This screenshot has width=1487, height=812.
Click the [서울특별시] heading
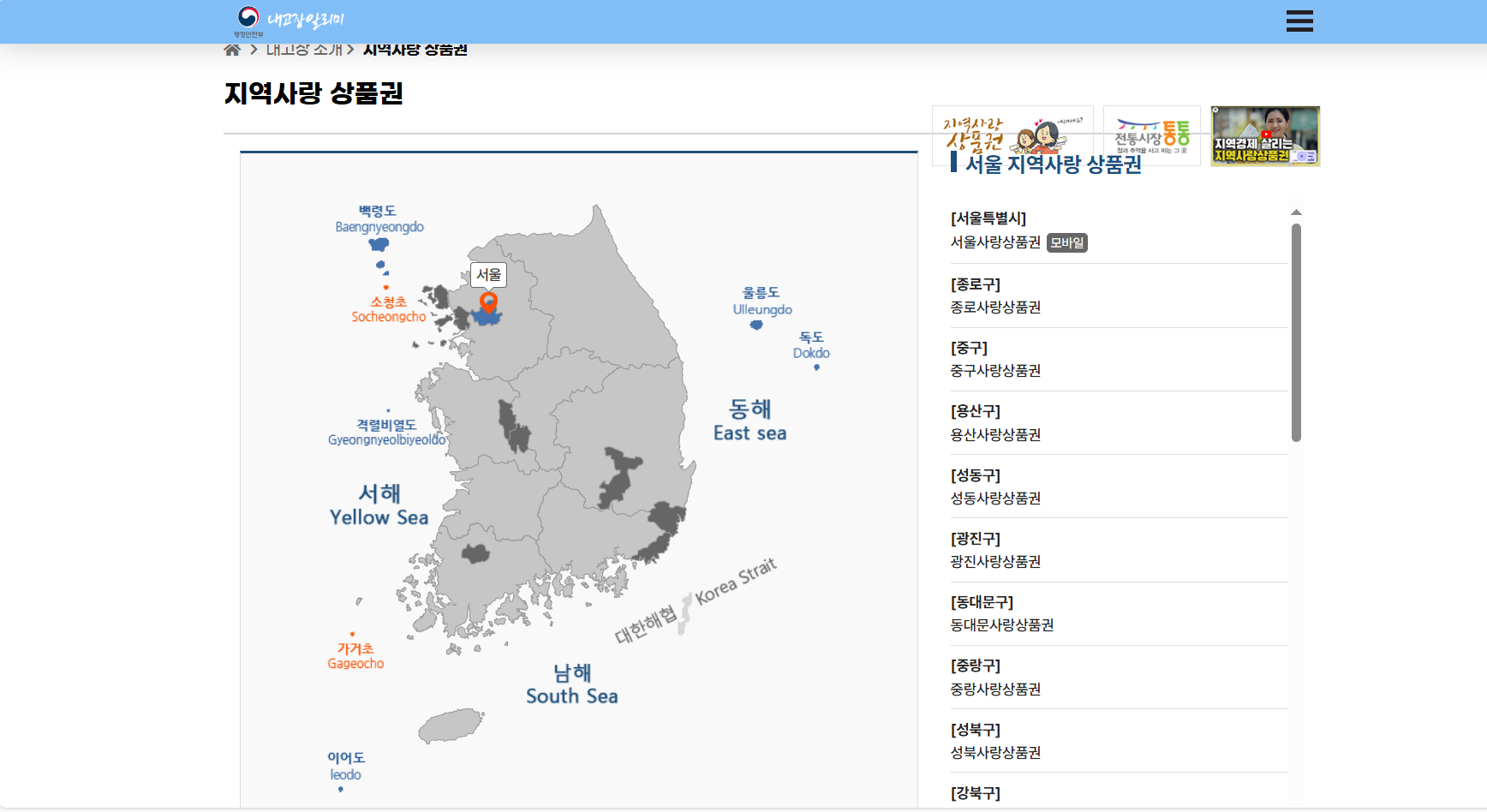point(988,218)
